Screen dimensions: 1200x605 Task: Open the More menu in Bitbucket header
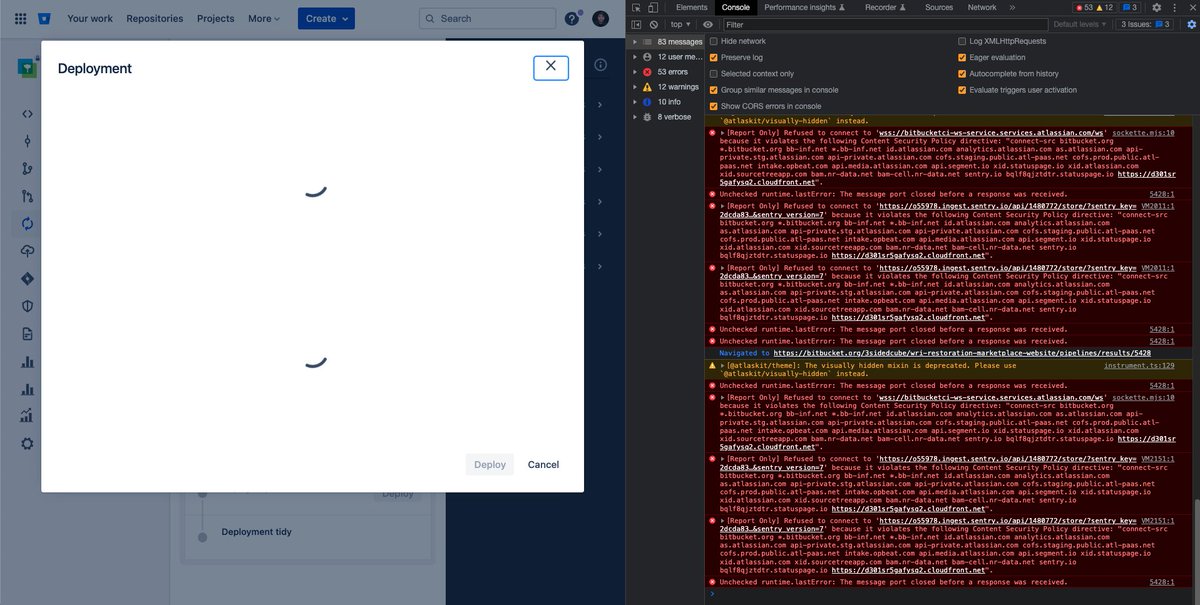(265, 18)
